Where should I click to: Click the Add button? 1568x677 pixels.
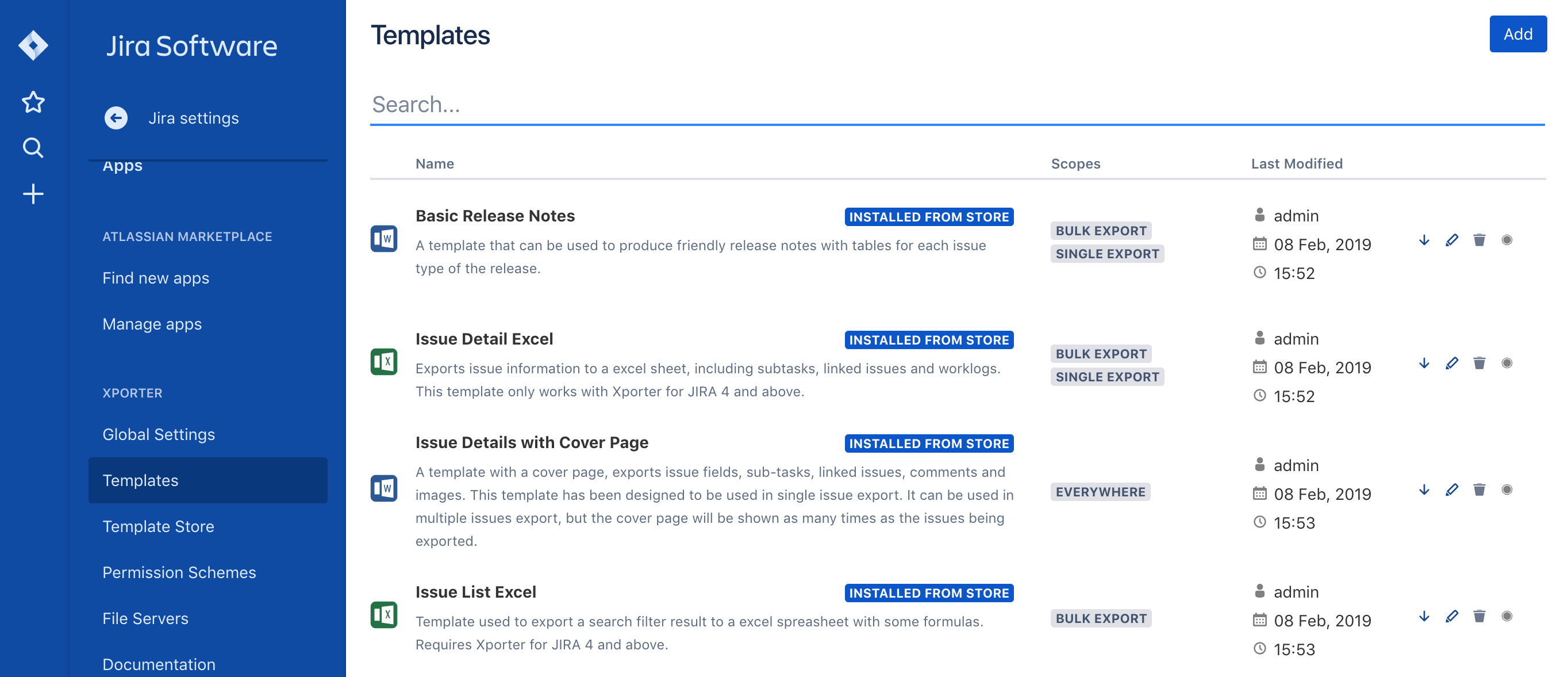coord(1517,34)
